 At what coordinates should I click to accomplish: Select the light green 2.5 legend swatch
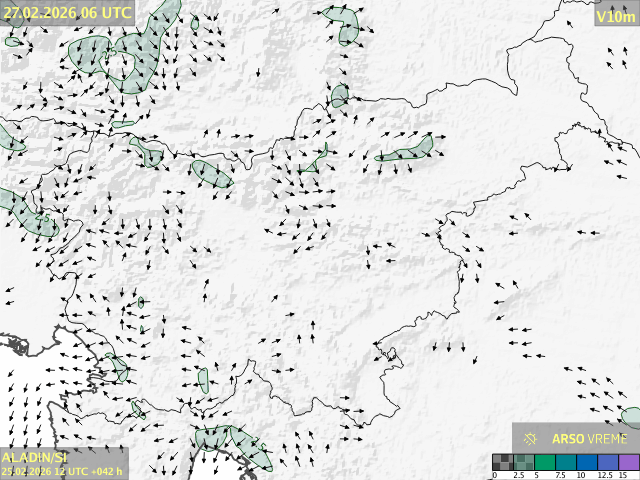coord(522,462)
